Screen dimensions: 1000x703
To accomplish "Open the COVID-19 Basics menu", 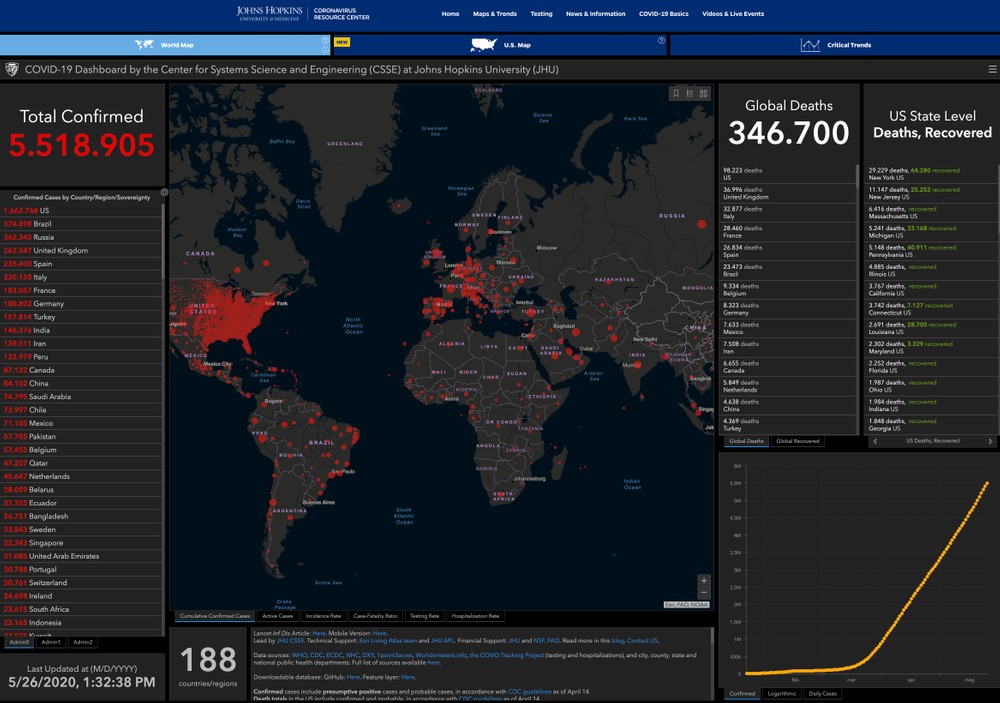I will pyautogui.click(x=663, y=13).
